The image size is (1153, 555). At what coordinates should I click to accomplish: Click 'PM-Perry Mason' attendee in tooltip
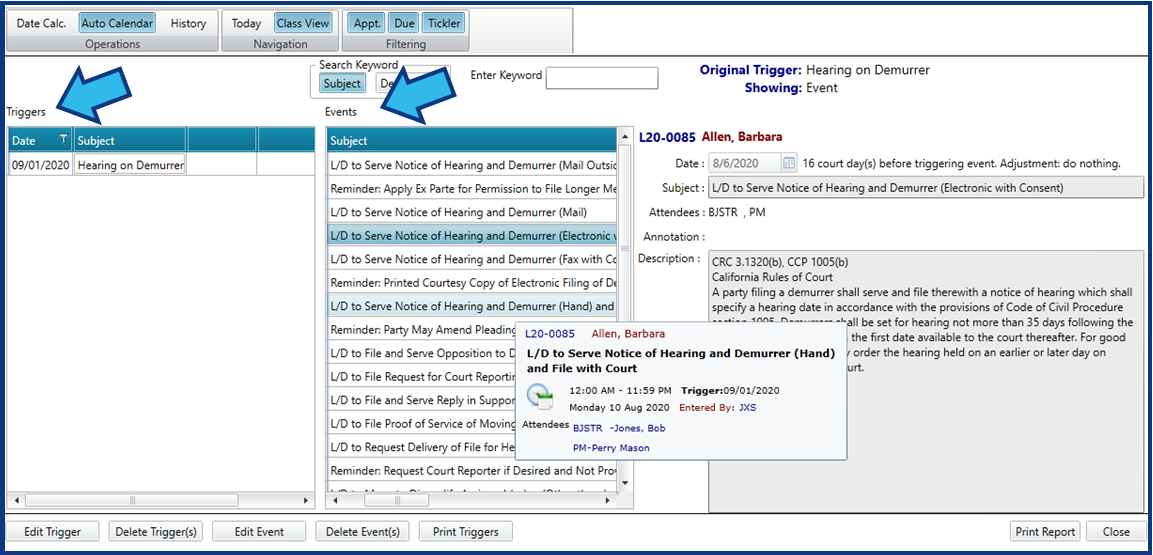coord(611,448)
